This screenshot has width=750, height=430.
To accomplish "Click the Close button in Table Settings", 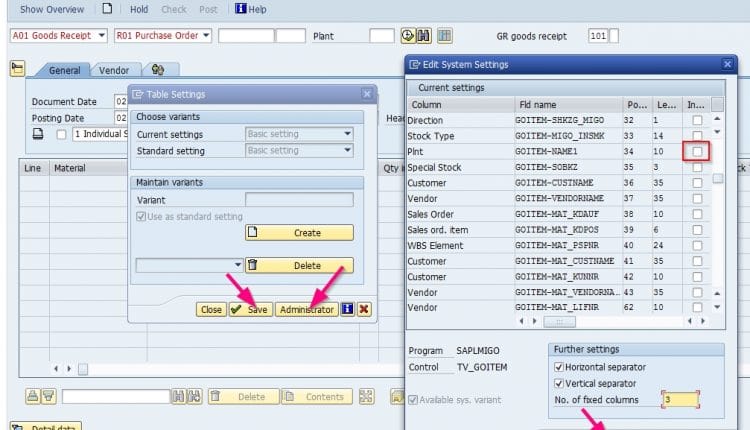I will 211,309.
